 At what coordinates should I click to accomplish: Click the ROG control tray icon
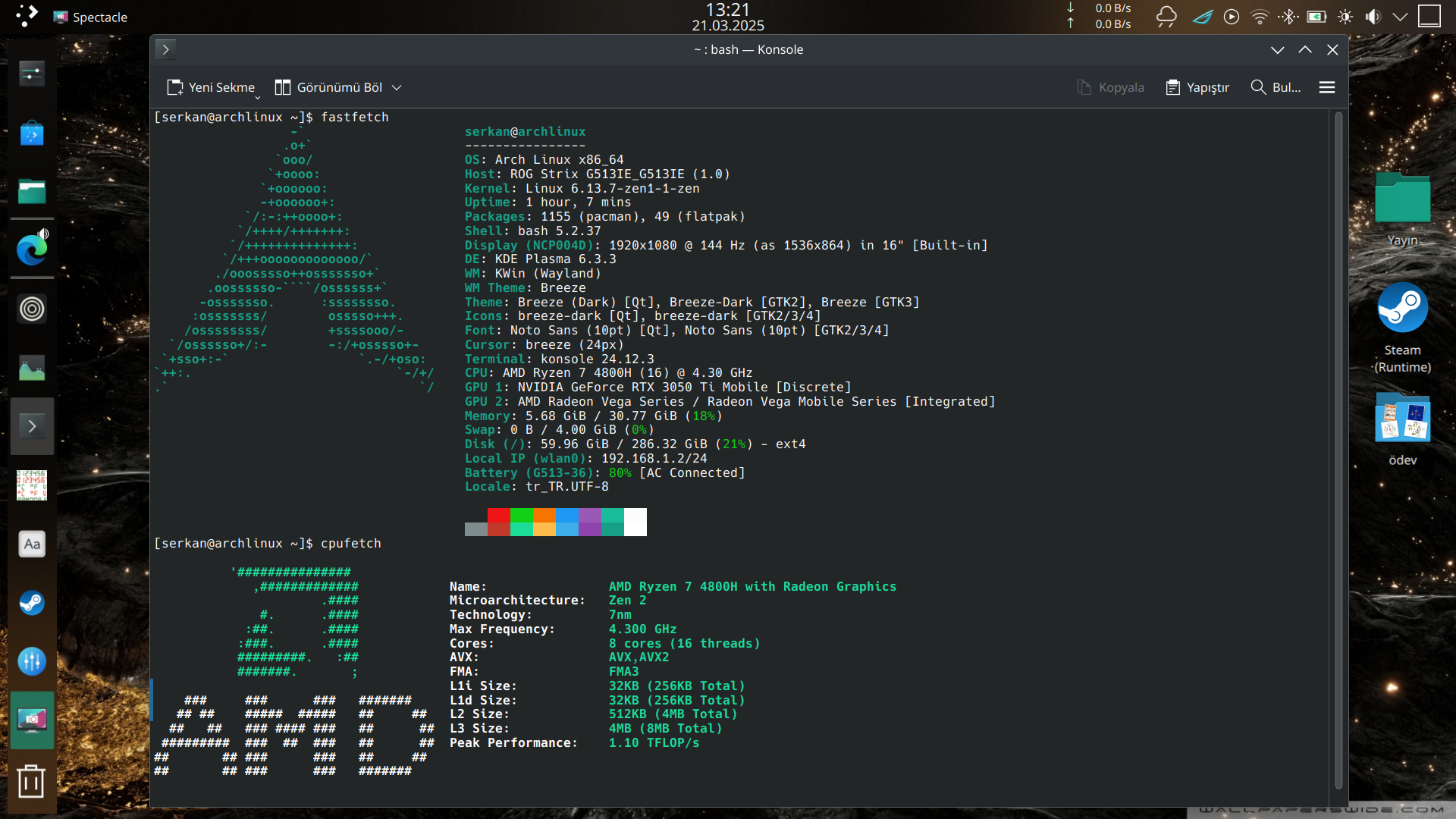pyautogui.click(x=1203, y=17)
